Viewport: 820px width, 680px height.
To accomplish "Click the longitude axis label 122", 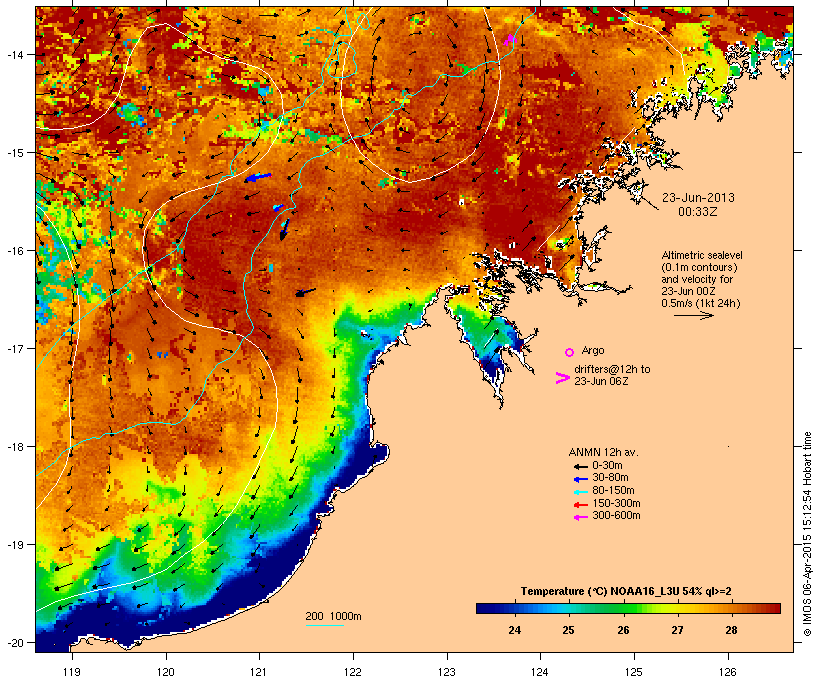I will click(x=353, y=672).
